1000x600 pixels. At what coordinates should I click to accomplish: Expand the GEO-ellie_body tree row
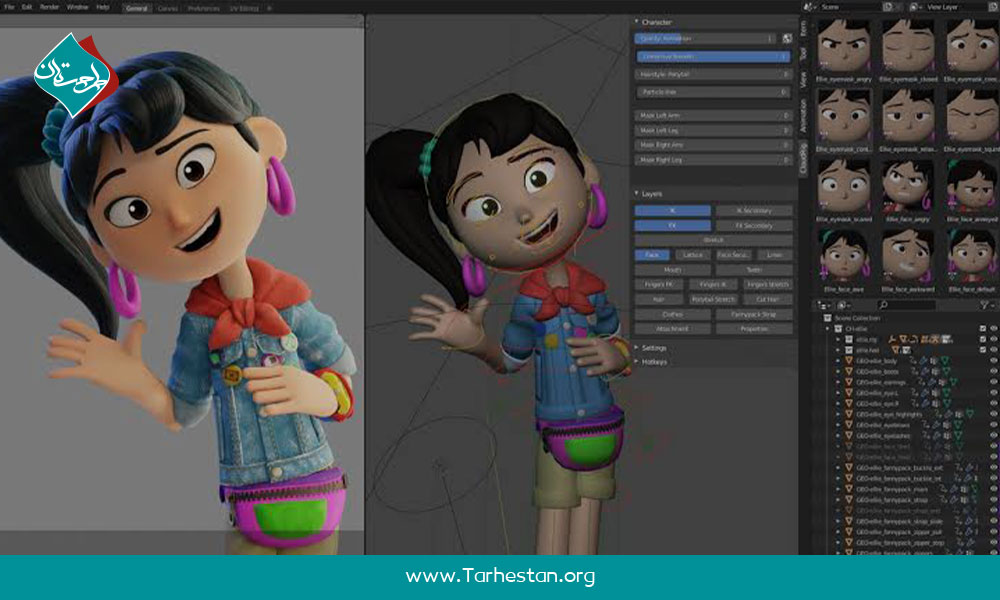838,361
